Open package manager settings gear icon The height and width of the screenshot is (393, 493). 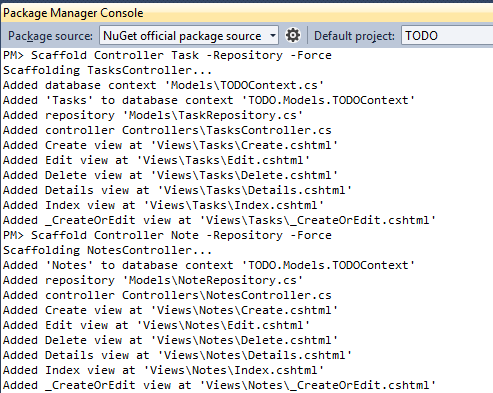point(293,35)
